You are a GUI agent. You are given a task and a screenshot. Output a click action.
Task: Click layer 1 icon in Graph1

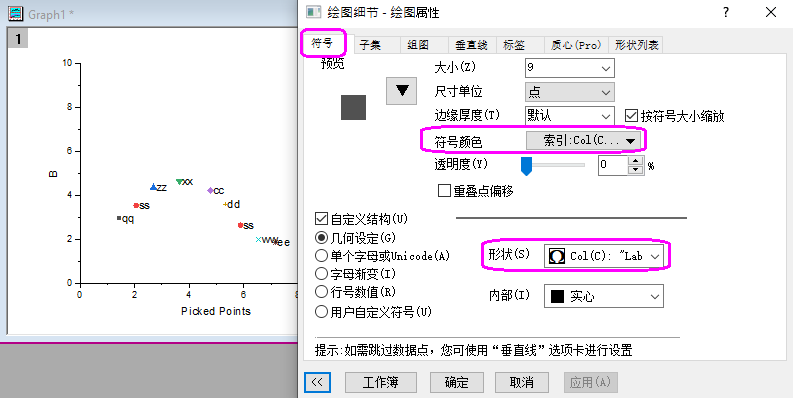18,39
